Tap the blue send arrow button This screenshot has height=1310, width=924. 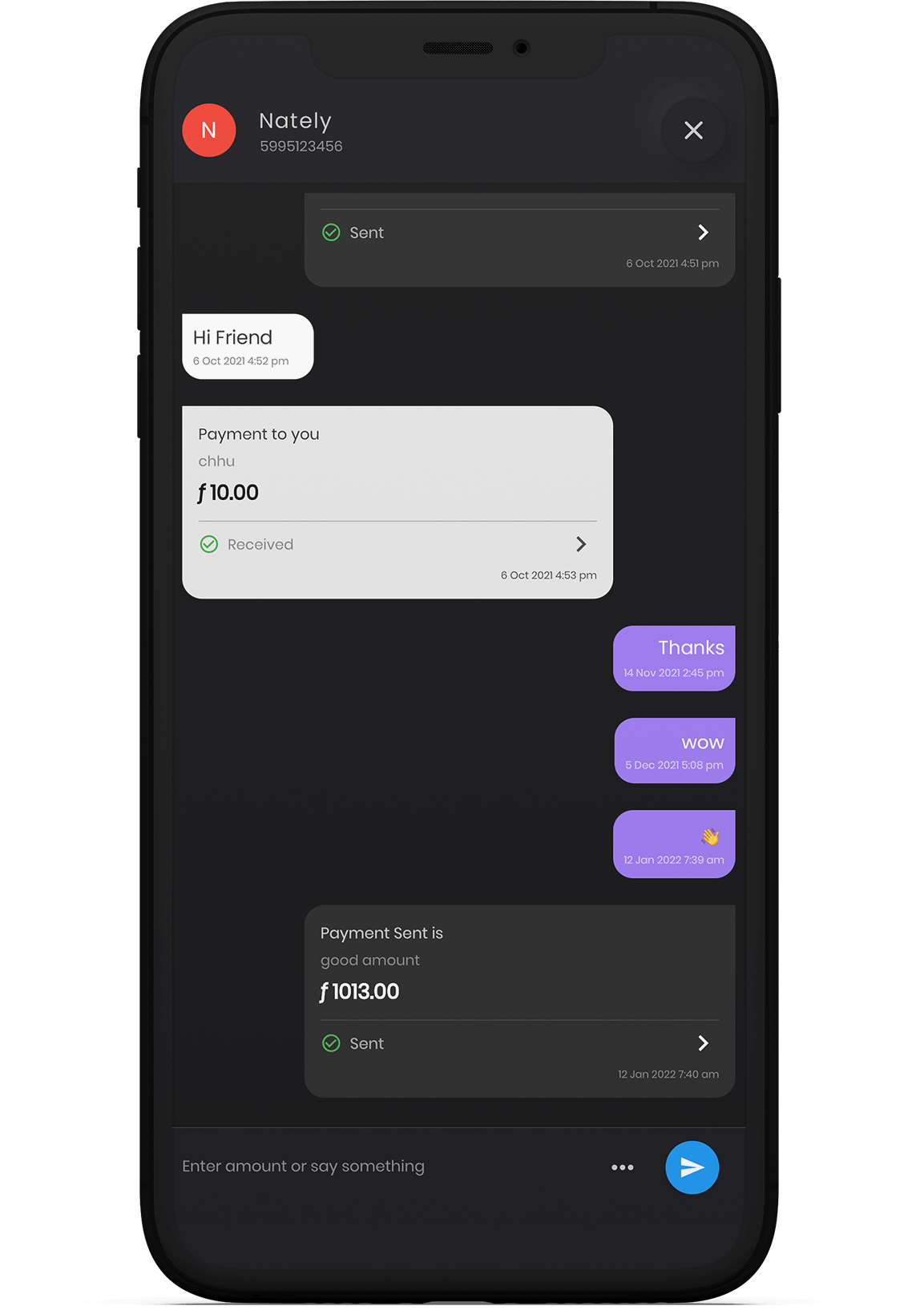(x=692, y=1167)
